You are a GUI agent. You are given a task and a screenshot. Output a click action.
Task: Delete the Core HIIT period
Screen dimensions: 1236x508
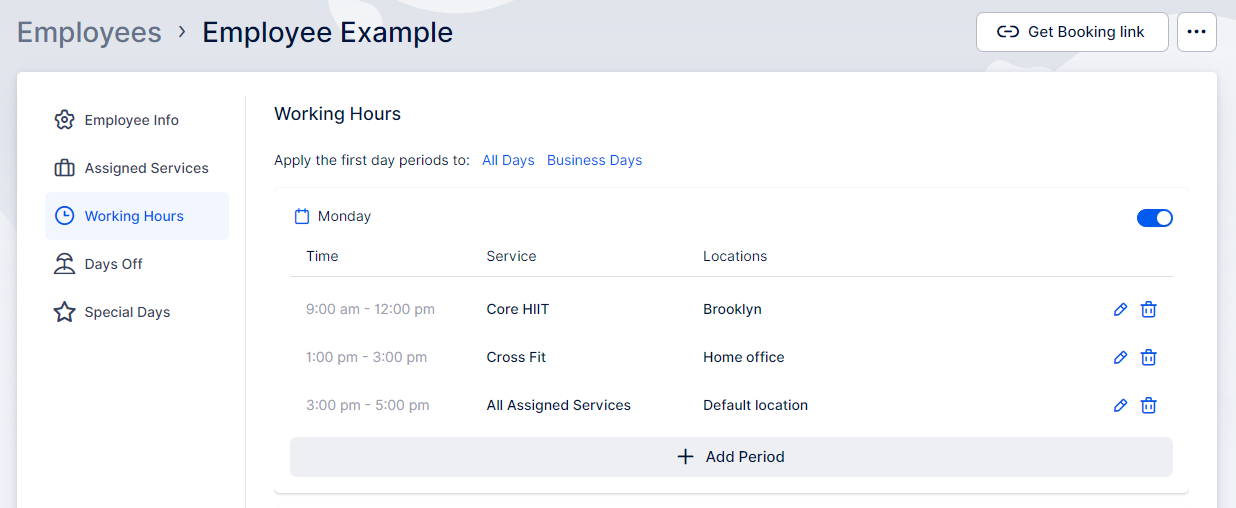pos(1149,310)
